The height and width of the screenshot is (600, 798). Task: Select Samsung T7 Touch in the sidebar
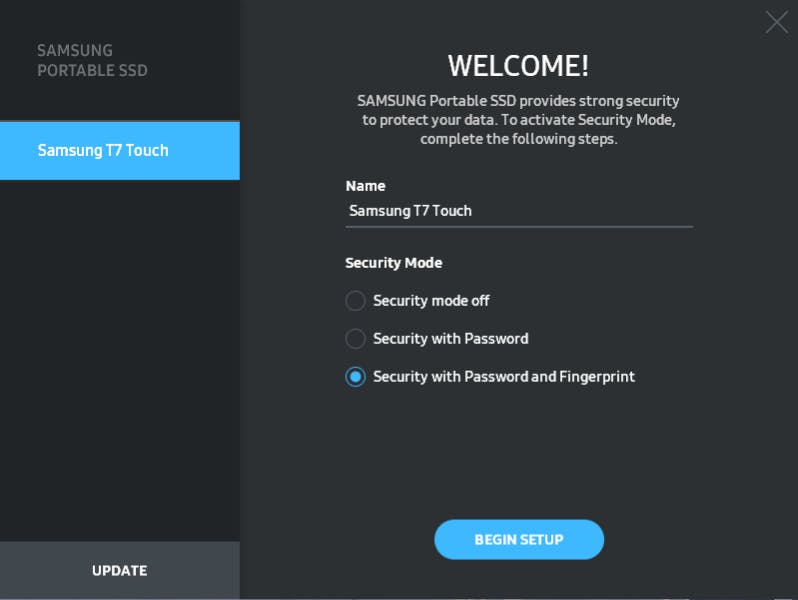pos(119,151)
